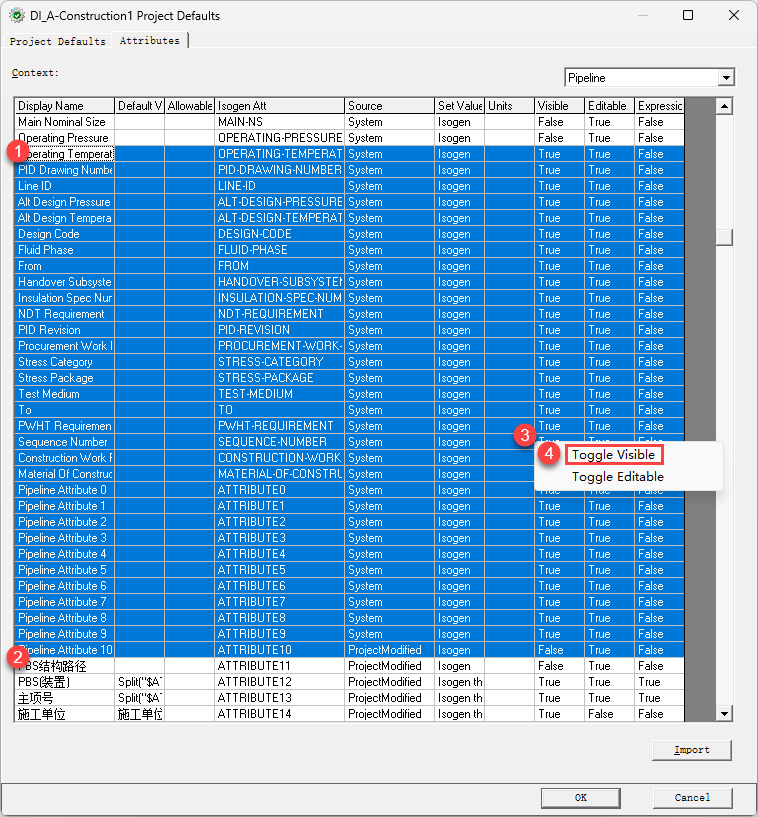This screenshot has height=817, width=758.
Task: Click the application icon in title bar
Action: [x=16, y=16]
